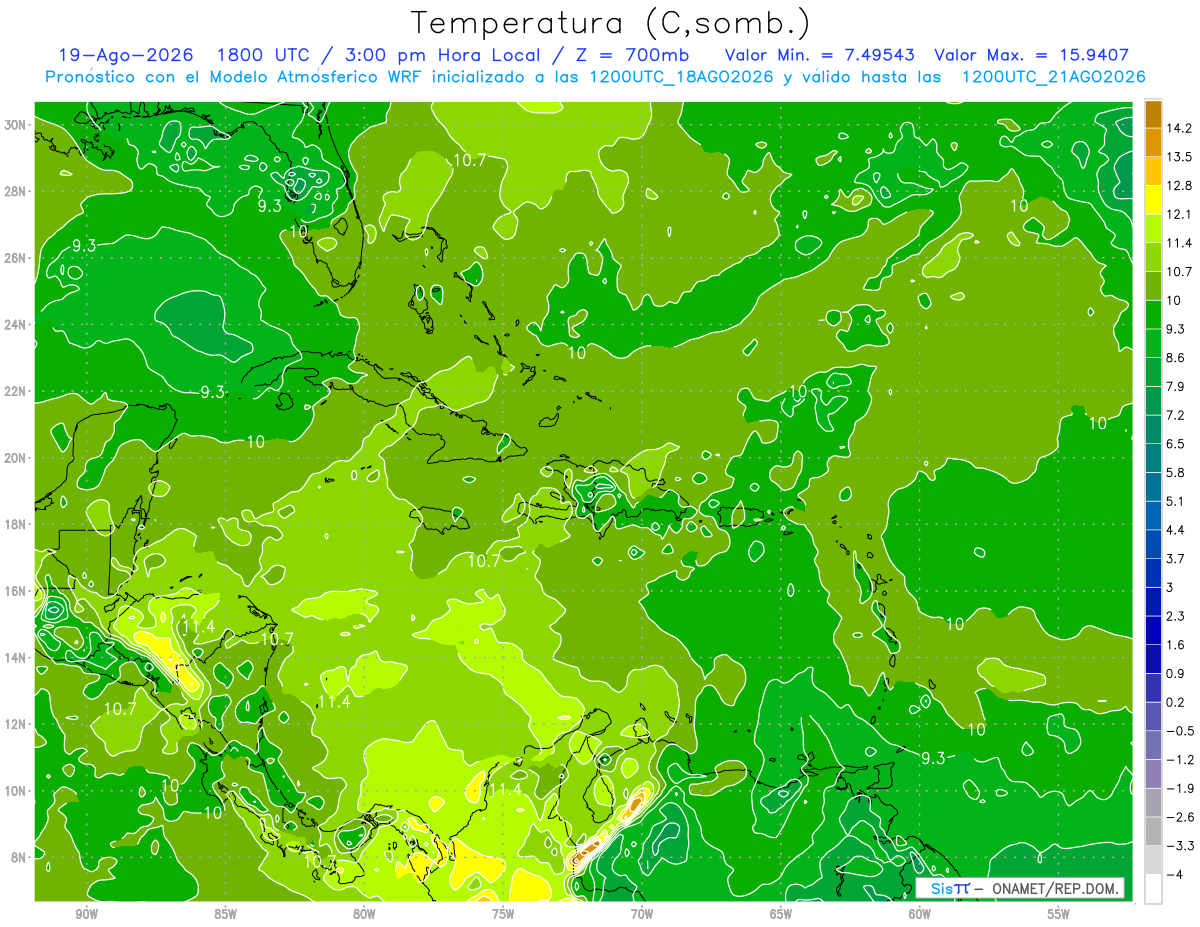Click the '28N' latitude axis label
1200x927 pixels.
pos(15,191)
